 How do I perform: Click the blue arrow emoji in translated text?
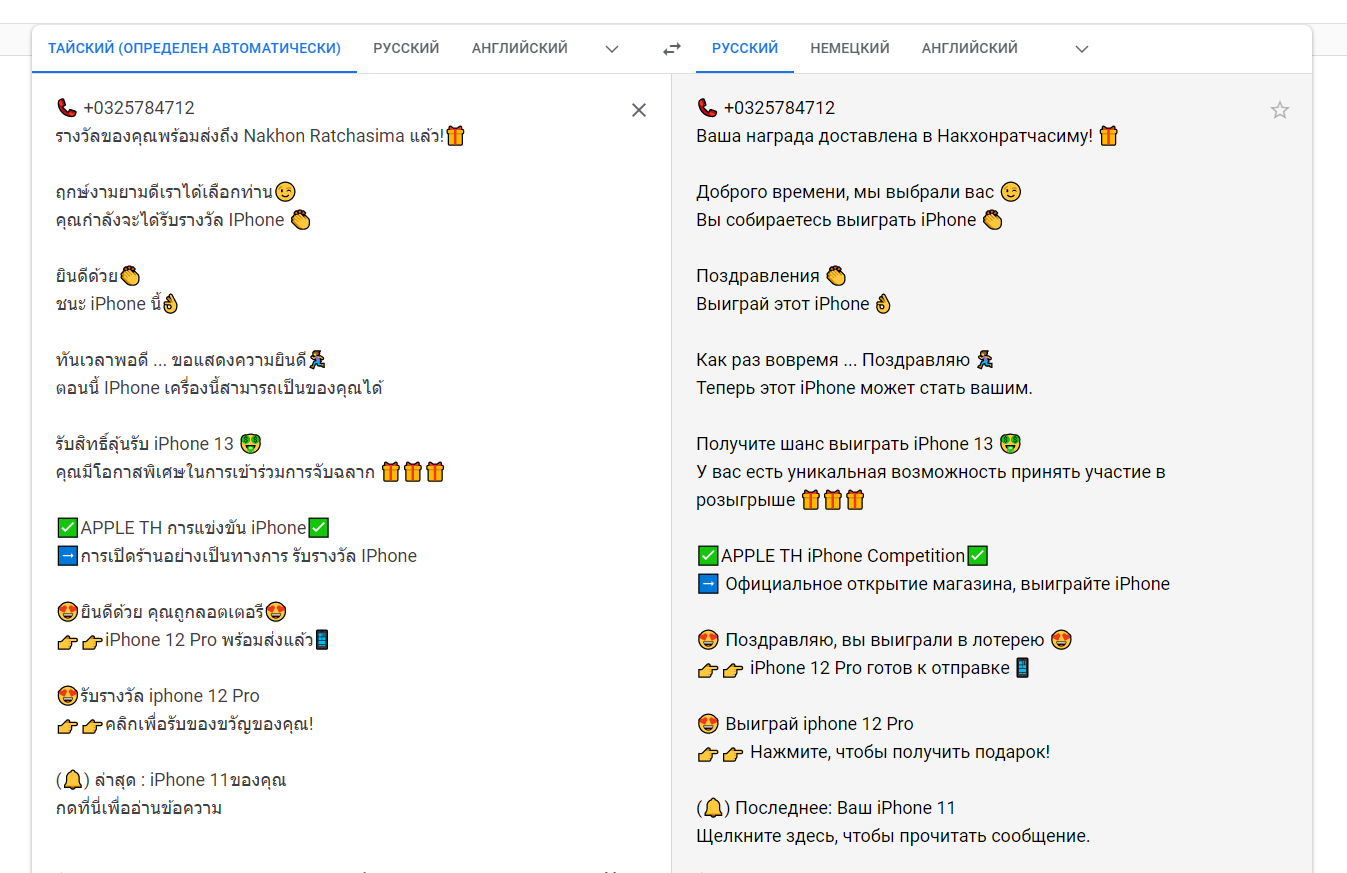tap(707, 584)
